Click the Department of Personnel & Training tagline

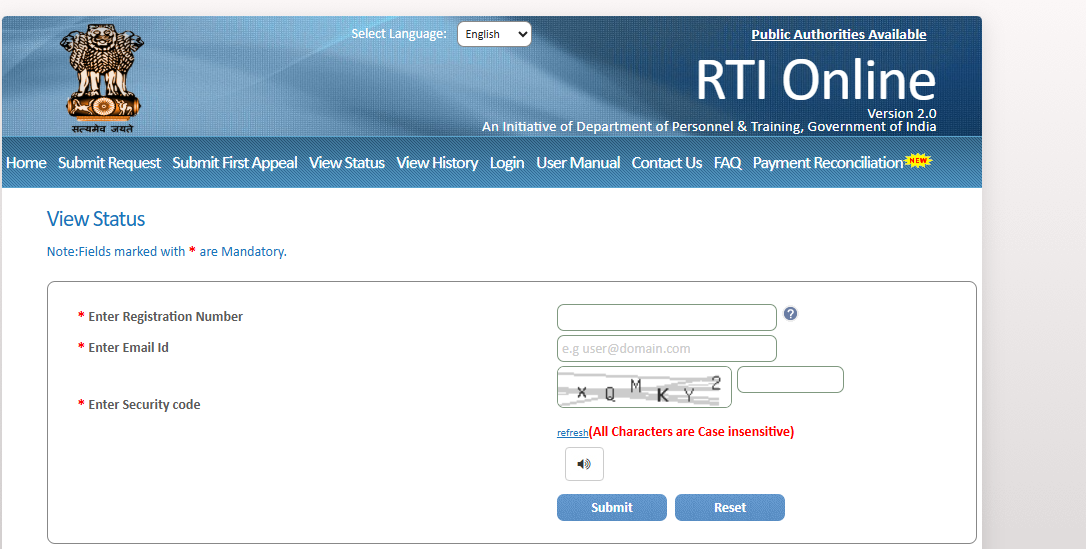pyautogui.click(x=709, y=127)
